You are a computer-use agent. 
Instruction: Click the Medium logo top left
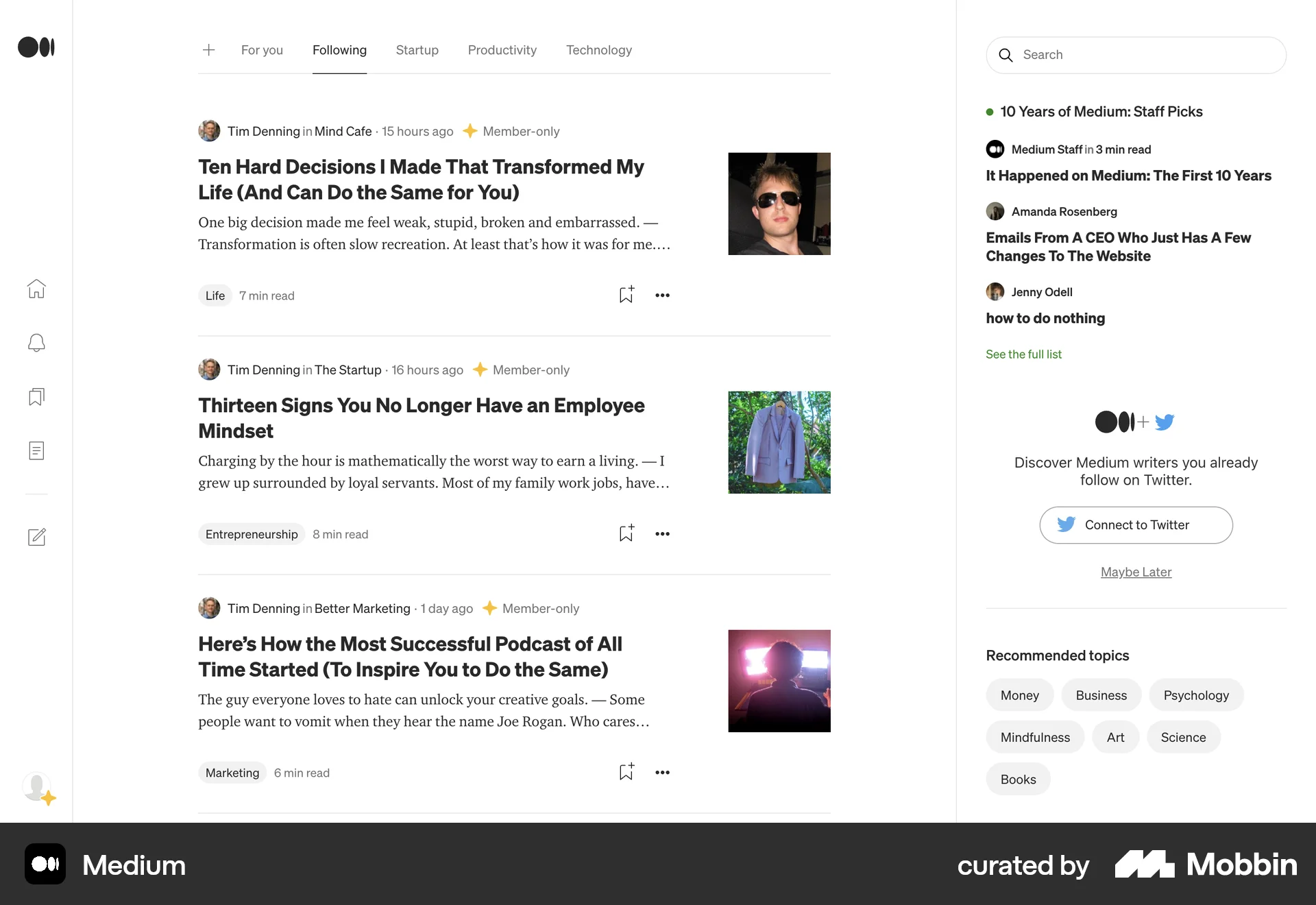(x=36, y=47)
